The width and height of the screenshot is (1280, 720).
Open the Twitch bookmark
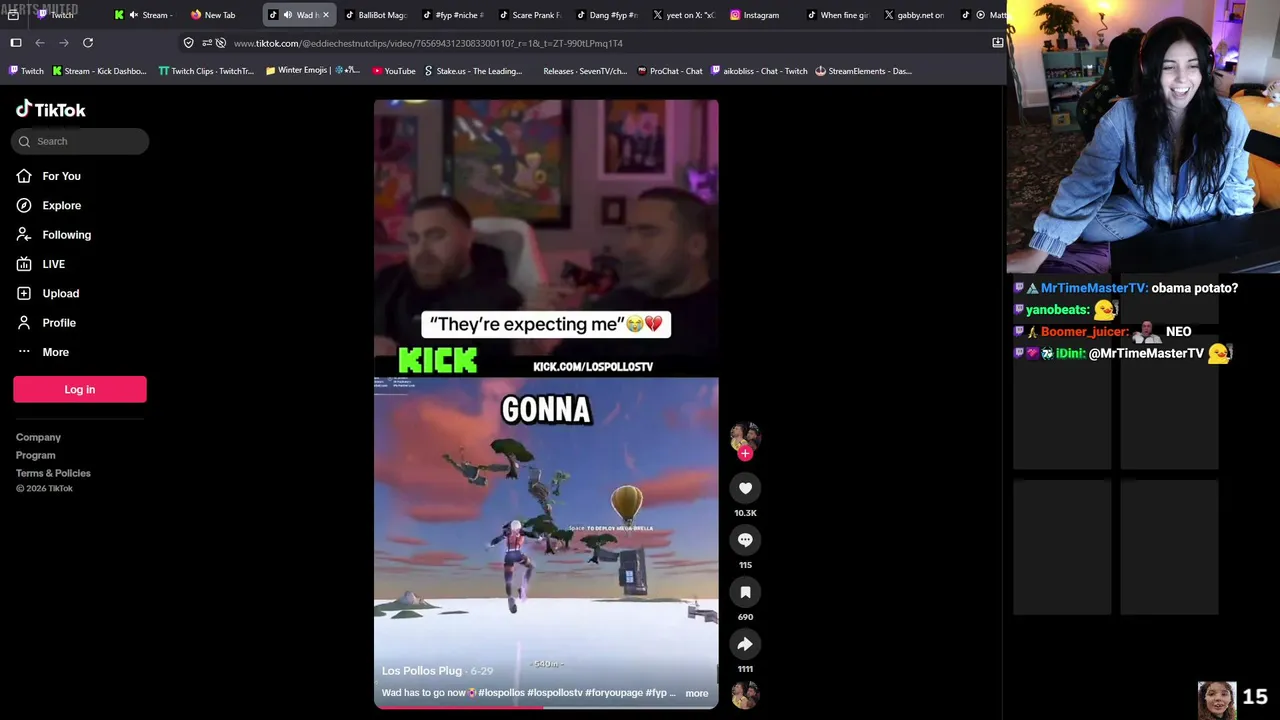pos(26,71)
